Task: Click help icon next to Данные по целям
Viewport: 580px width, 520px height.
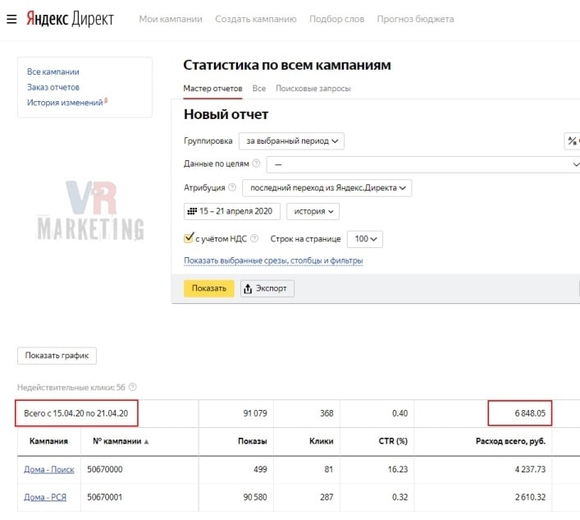Action: click(256, 163)
